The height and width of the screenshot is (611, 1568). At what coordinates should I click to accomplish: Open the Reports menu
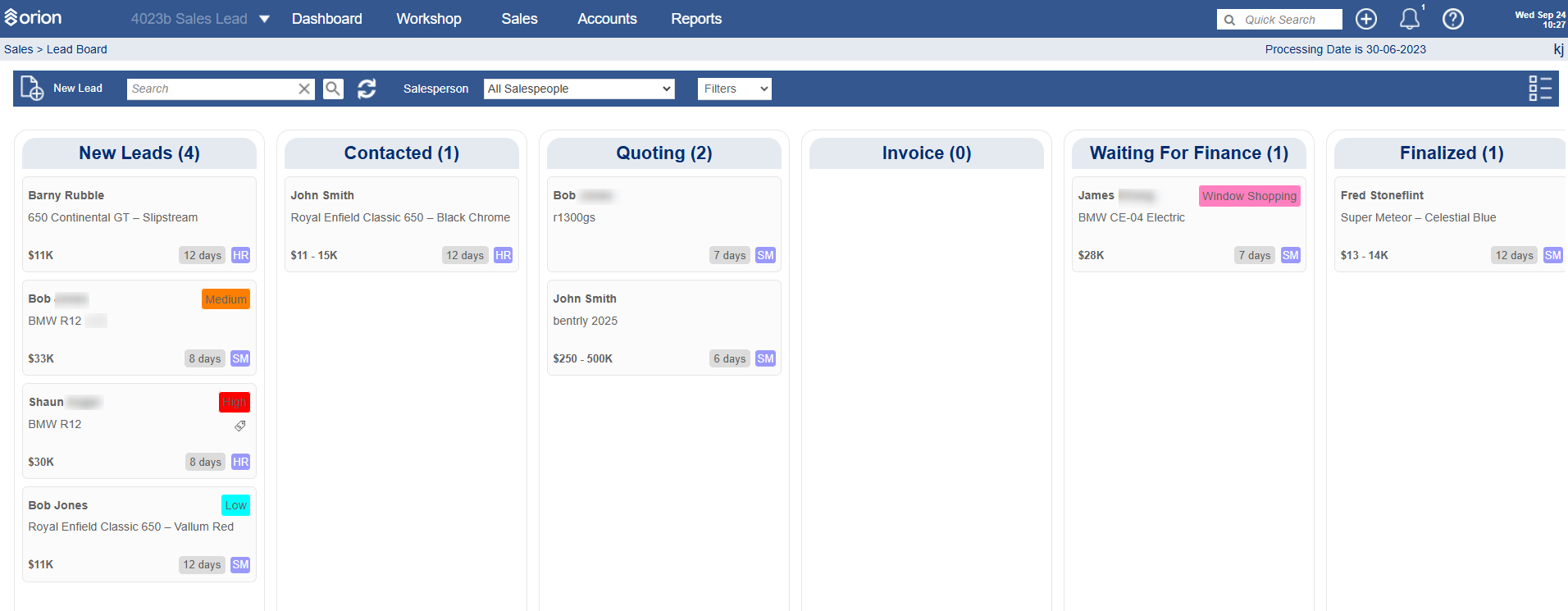click(696, 19)
